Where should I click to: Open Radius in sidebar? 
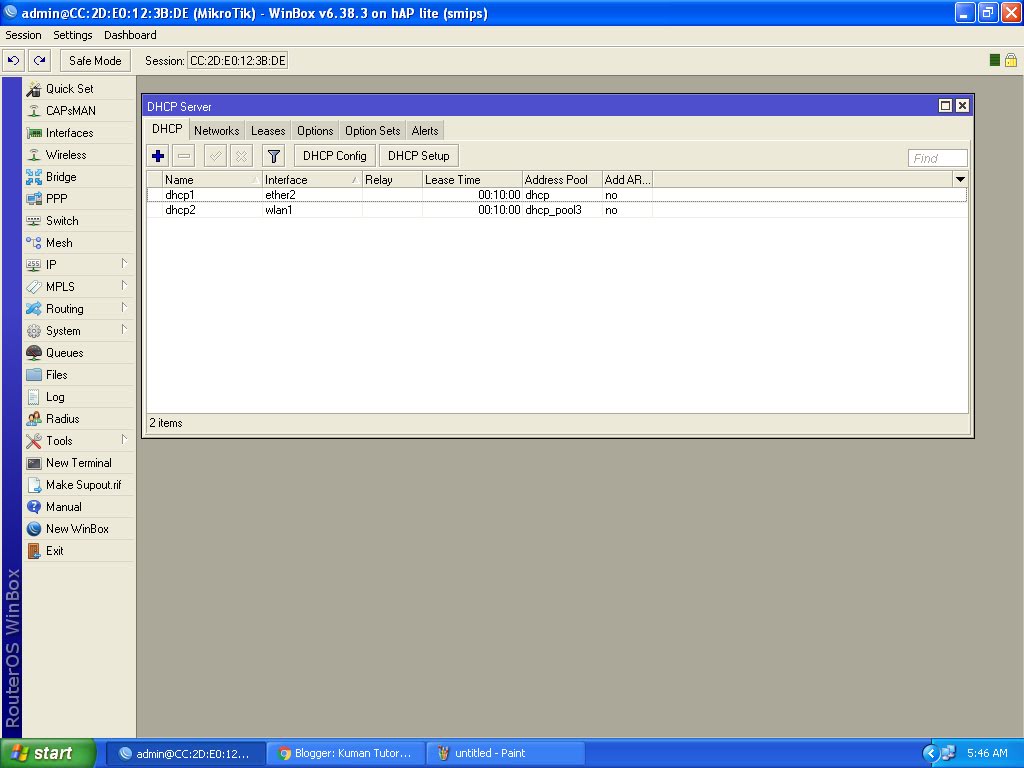point(78,419)
